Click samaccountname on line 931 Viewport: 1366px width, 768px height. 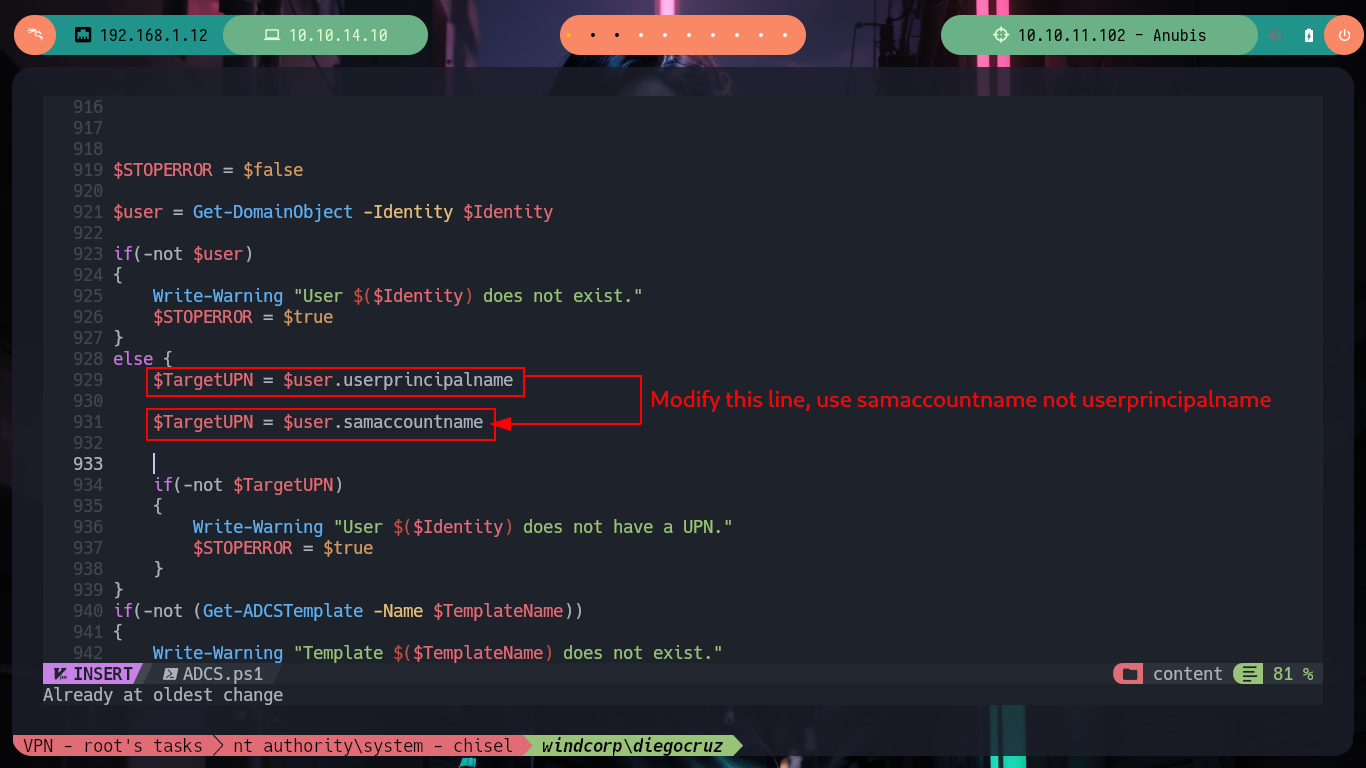click(x=413, y=422)
